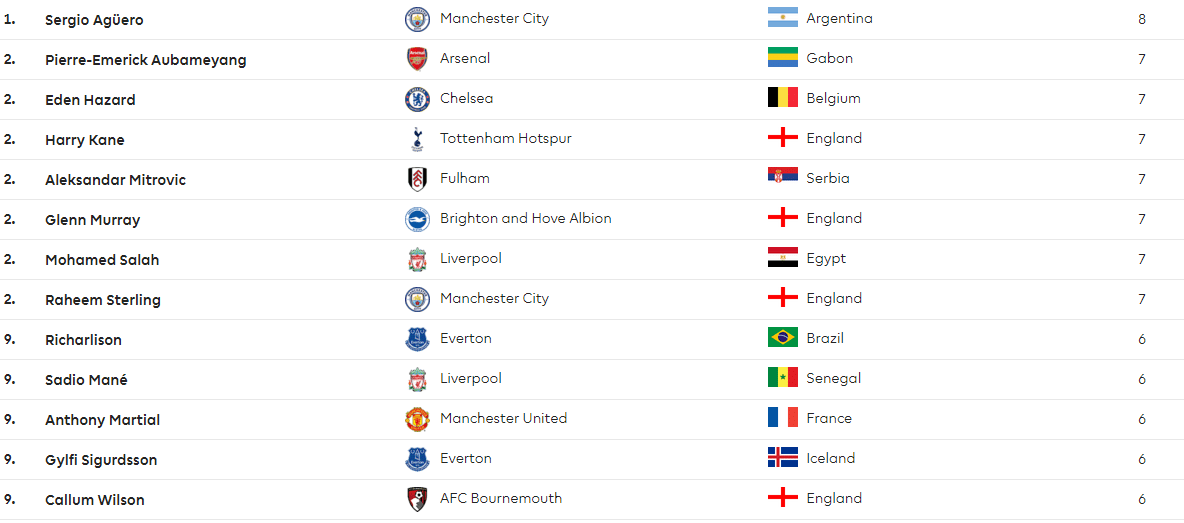1184x523 pixels.
Task: Click the Everton club name beside Richarlison
Action: 466,339
